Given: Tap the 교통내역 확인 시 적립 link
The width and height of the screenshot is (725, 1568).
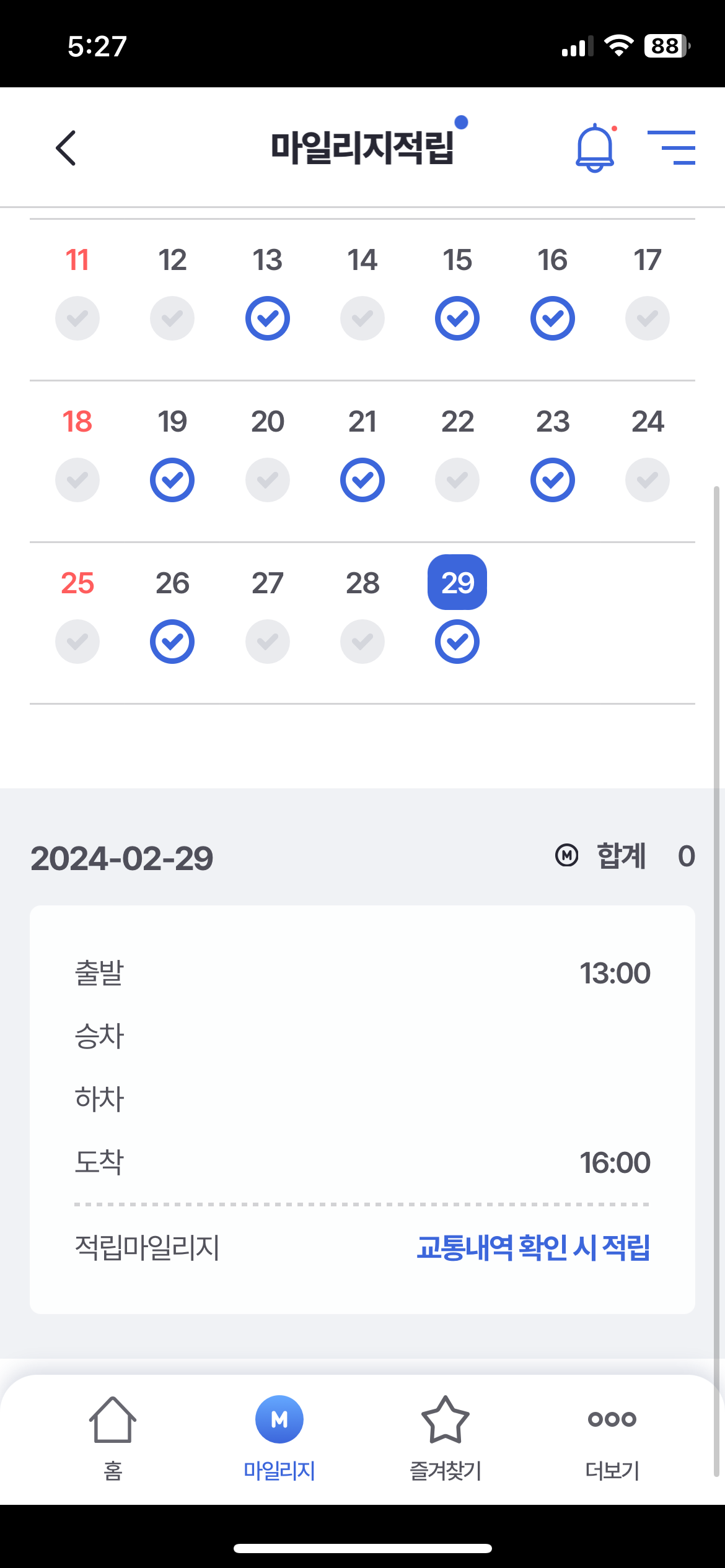Looking at the screenshot, I should (533, 1247).
